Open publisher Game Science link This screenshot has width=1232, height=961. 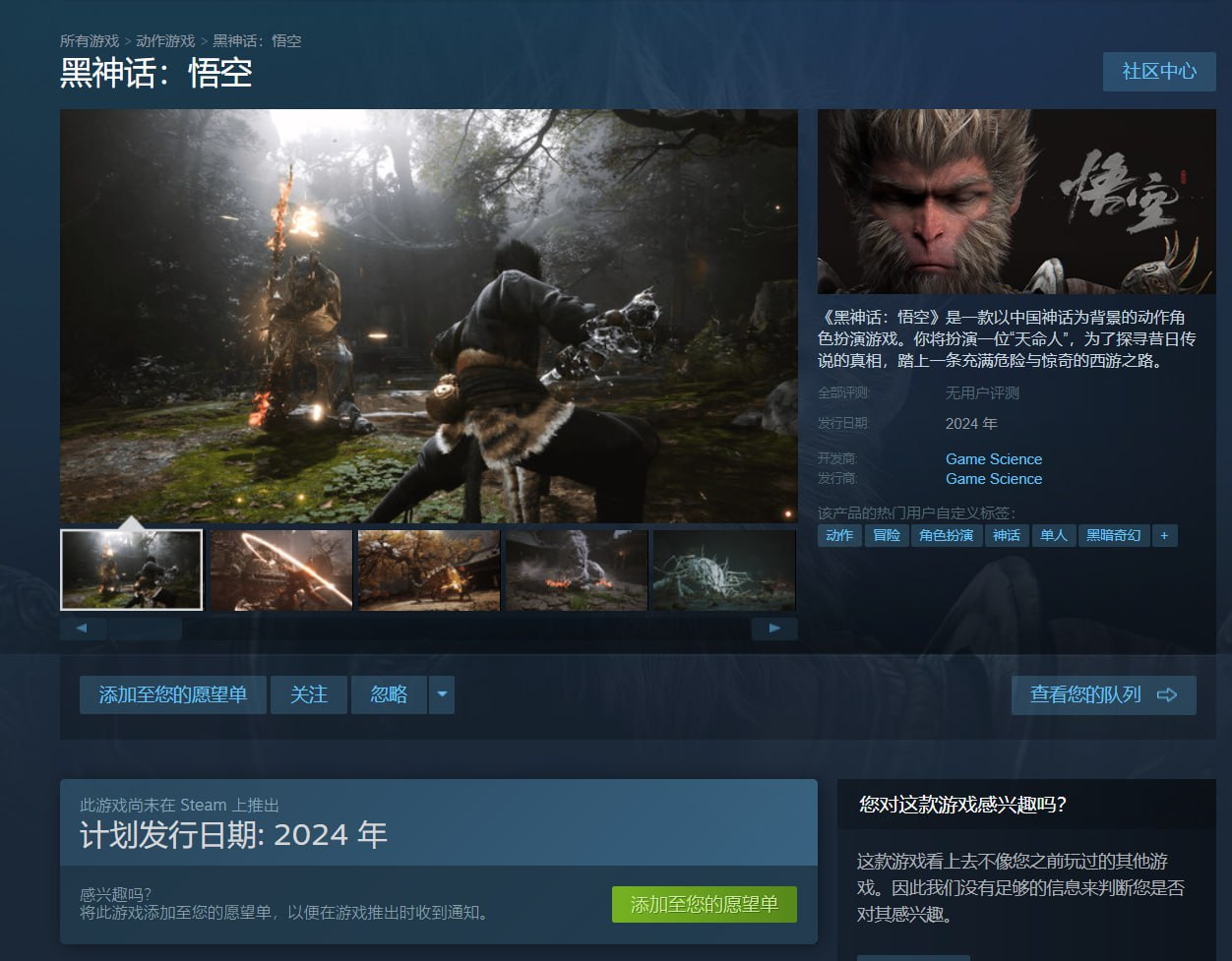click(993, 479)
